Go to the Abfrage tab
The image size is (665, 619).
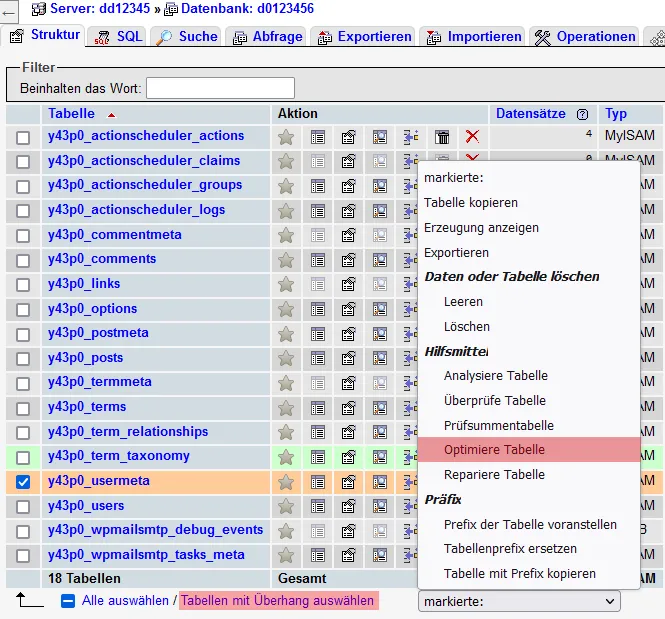tap(267, 36)
